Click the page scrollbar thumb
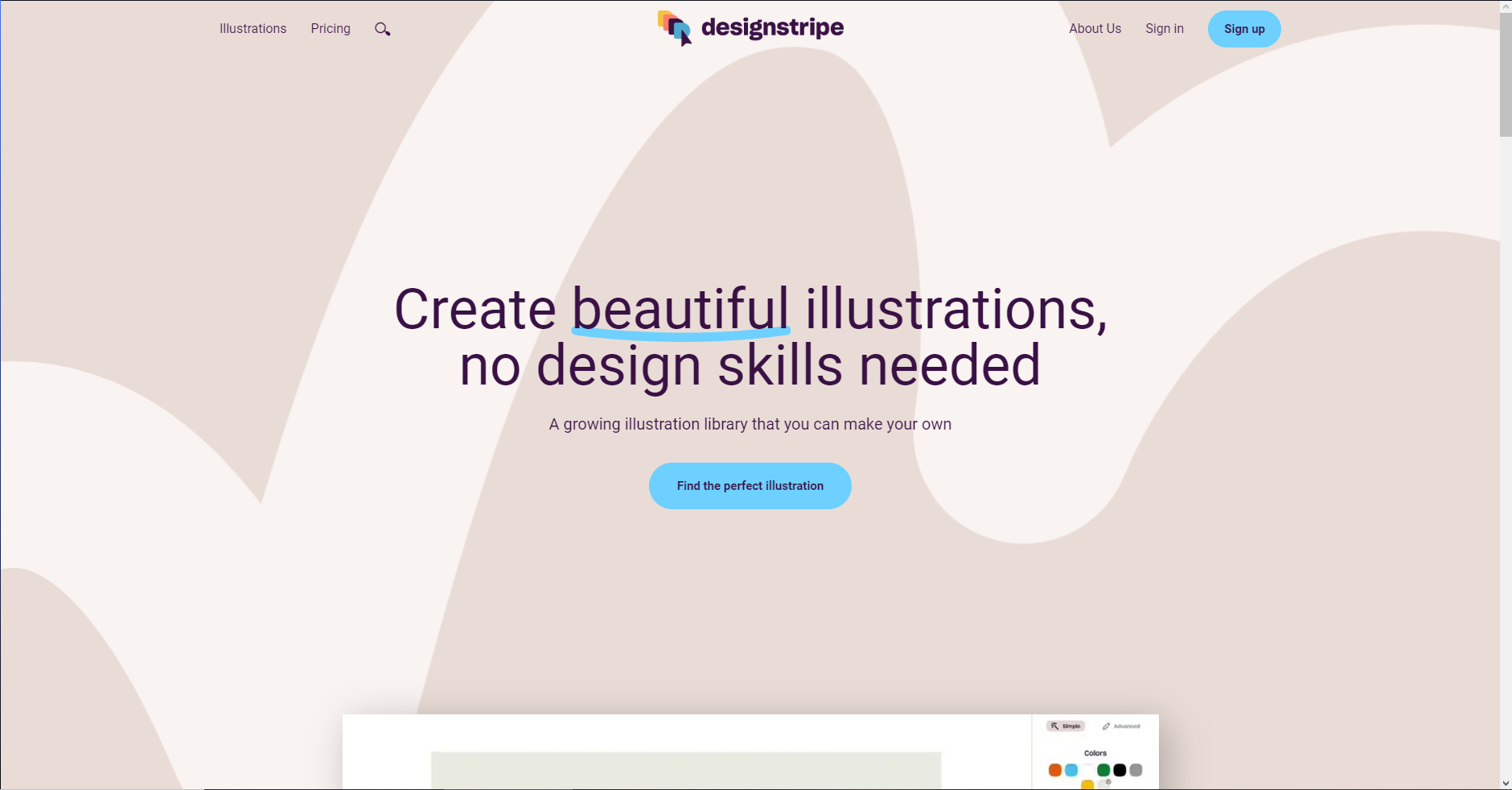Viewport: 1512px width, 790px height. [x=1506, y=75]
